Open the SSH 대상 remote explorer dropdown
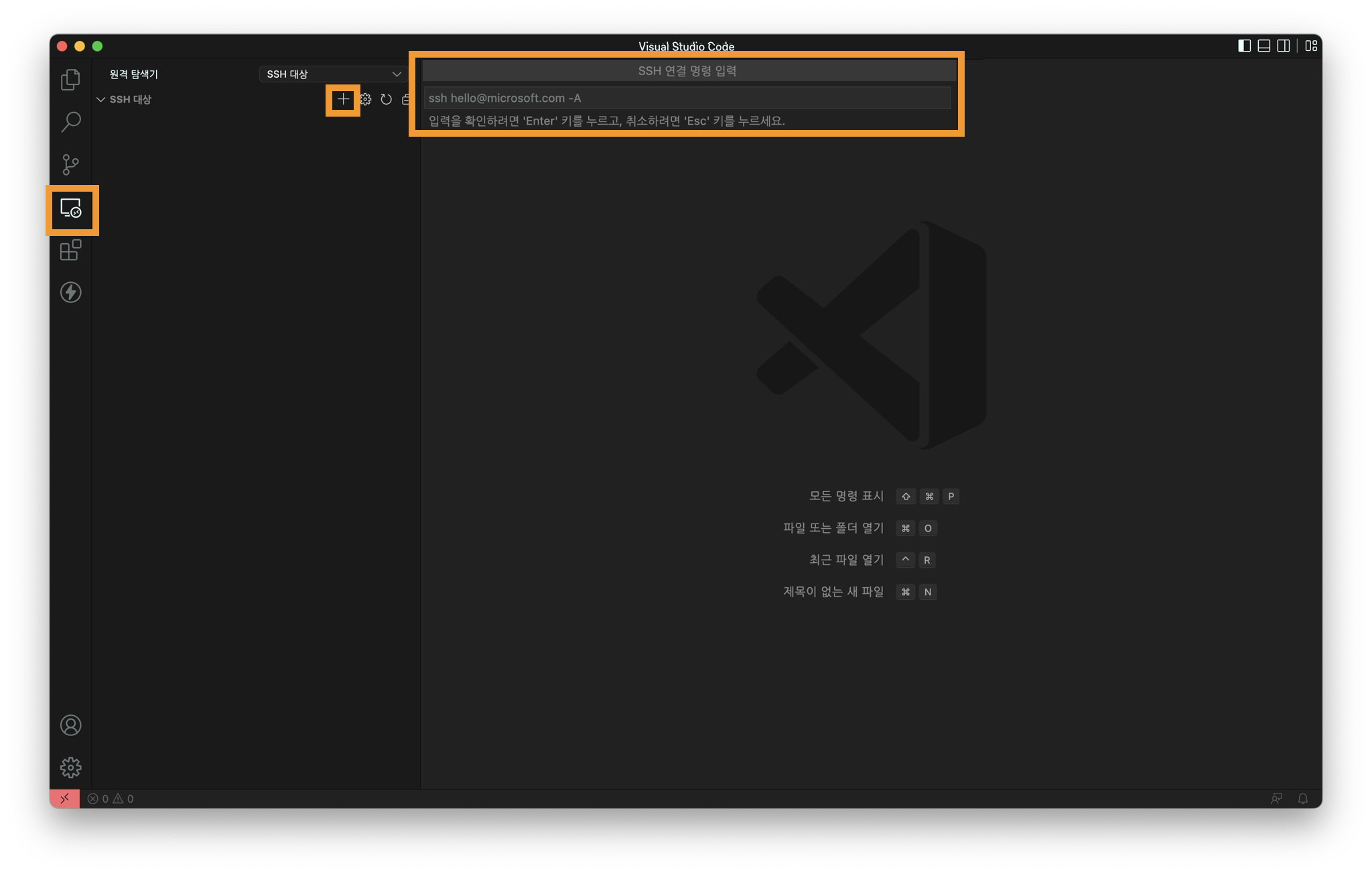1372x874 pixels. [x=333, y=74]
